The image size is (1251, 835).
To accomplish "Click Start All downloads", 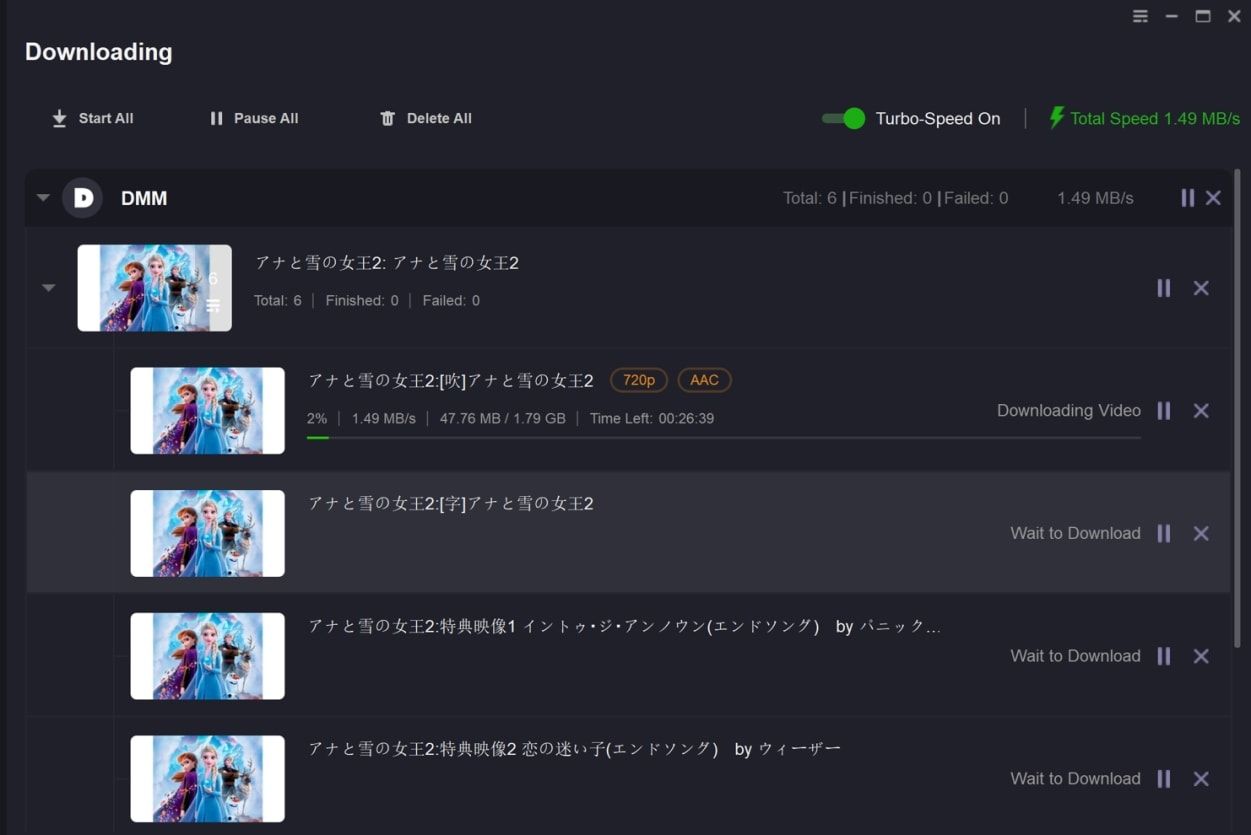I will click(92, 118).
